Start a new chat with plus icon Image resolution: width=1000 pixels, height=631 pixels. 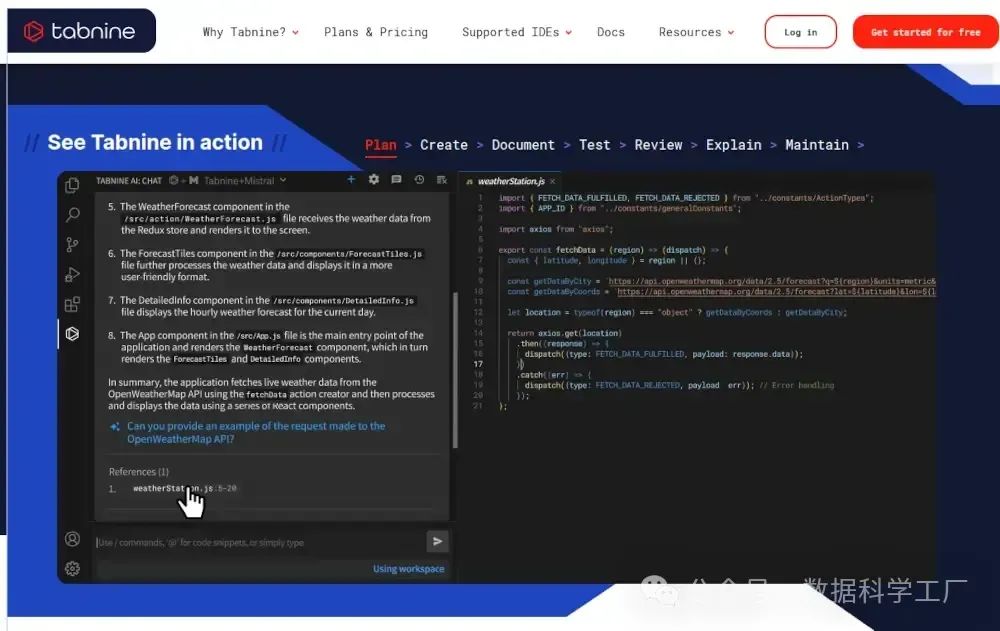351,180
